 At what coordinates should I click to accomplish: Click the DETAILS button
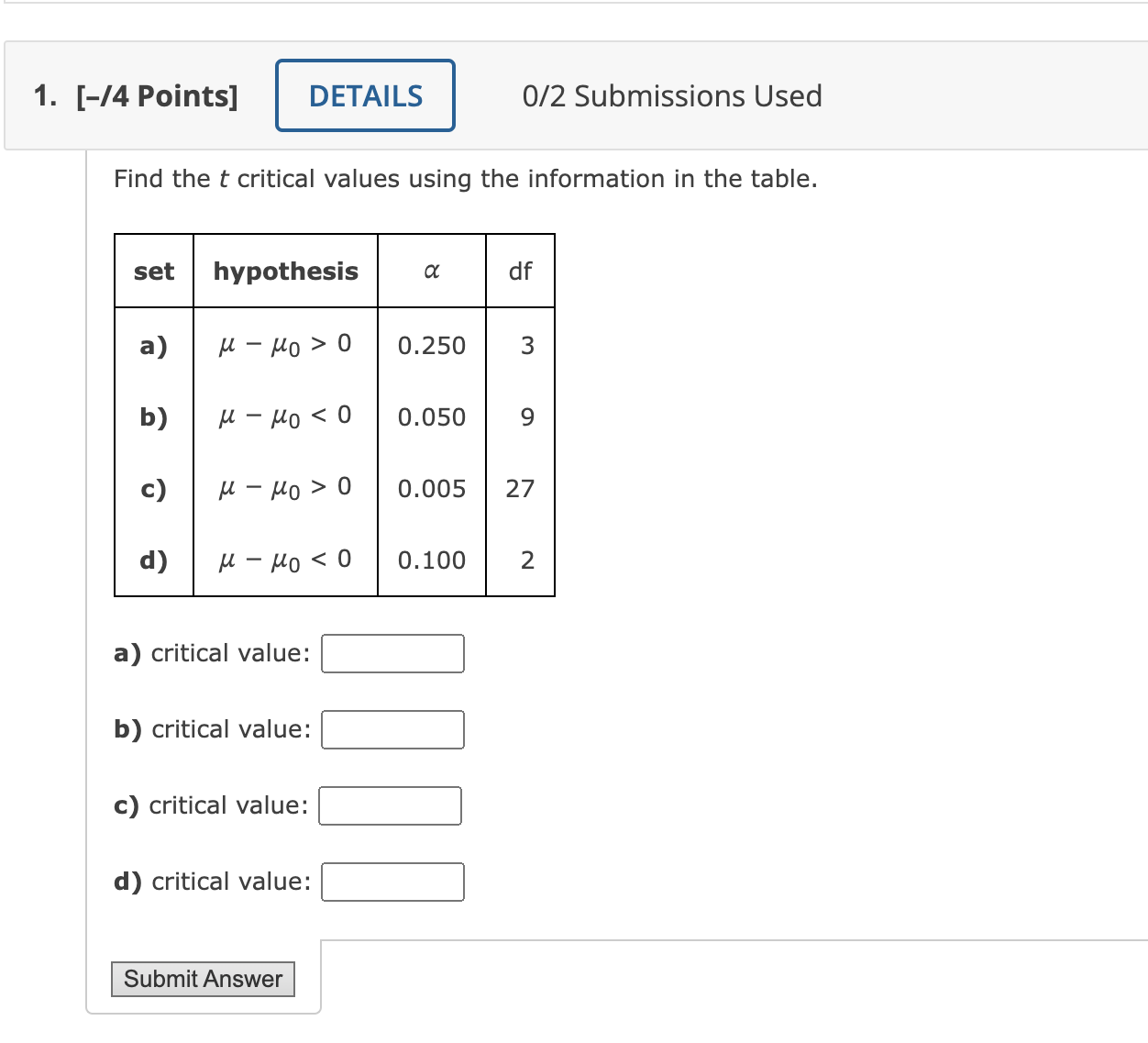click(x=364, y=94)
